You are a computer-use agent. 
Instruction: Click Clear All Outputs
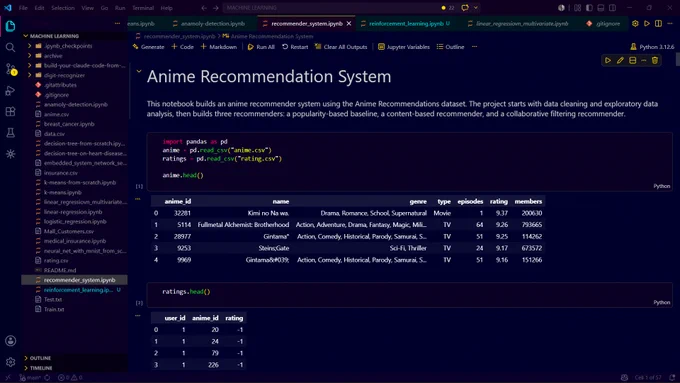(x=341, y=47)
